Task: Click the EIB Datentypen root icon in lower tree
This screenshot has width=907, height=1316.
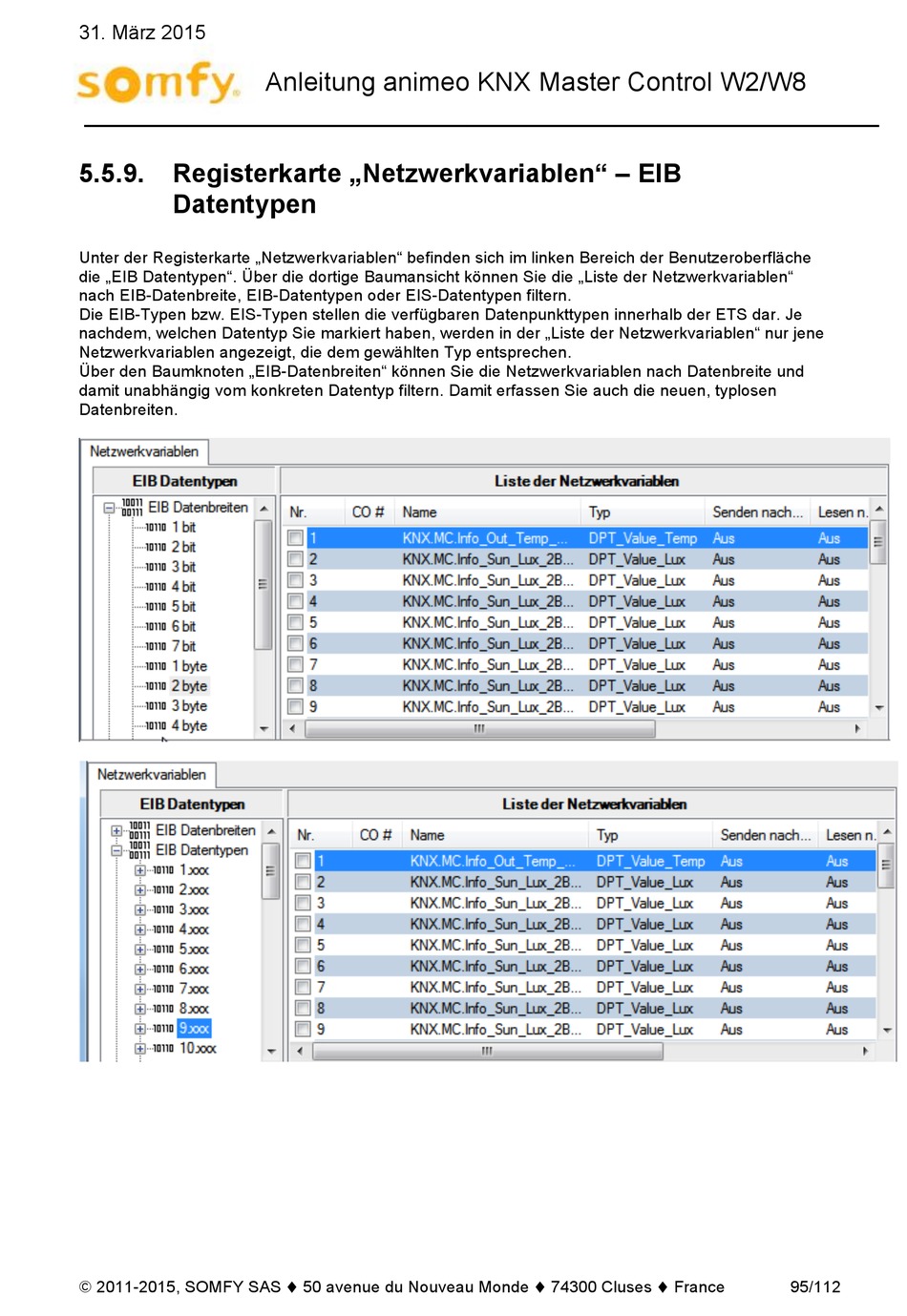Action: point(139,849)
